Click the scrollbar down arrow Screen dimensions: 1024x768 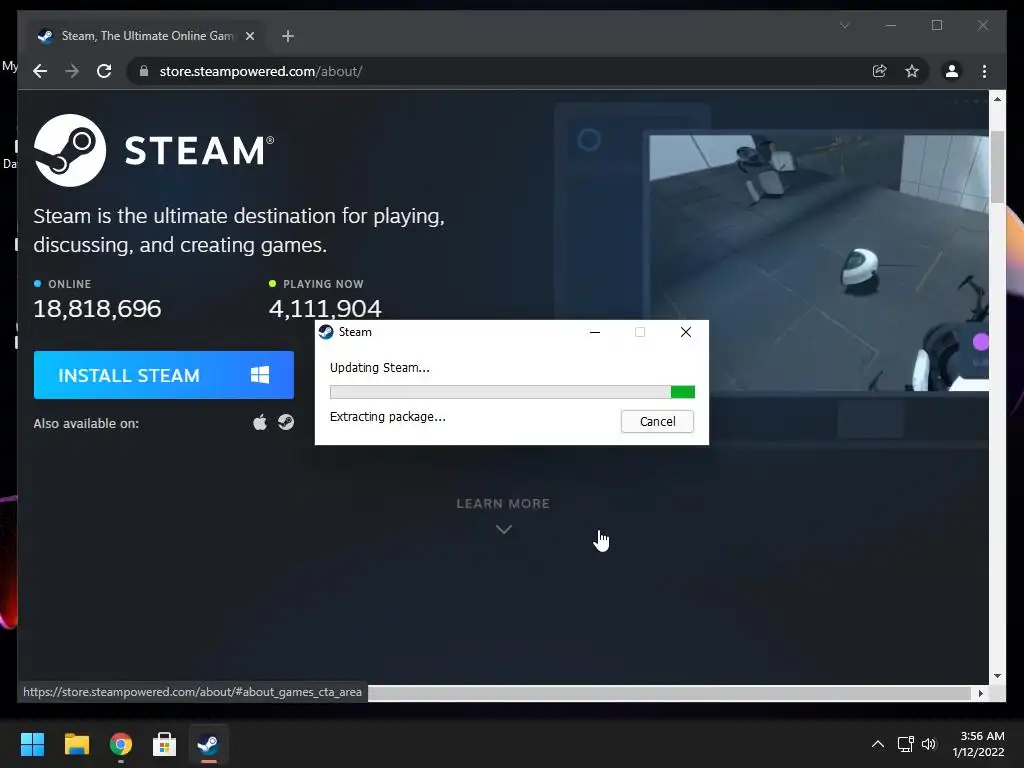click(x=997, y=676)
